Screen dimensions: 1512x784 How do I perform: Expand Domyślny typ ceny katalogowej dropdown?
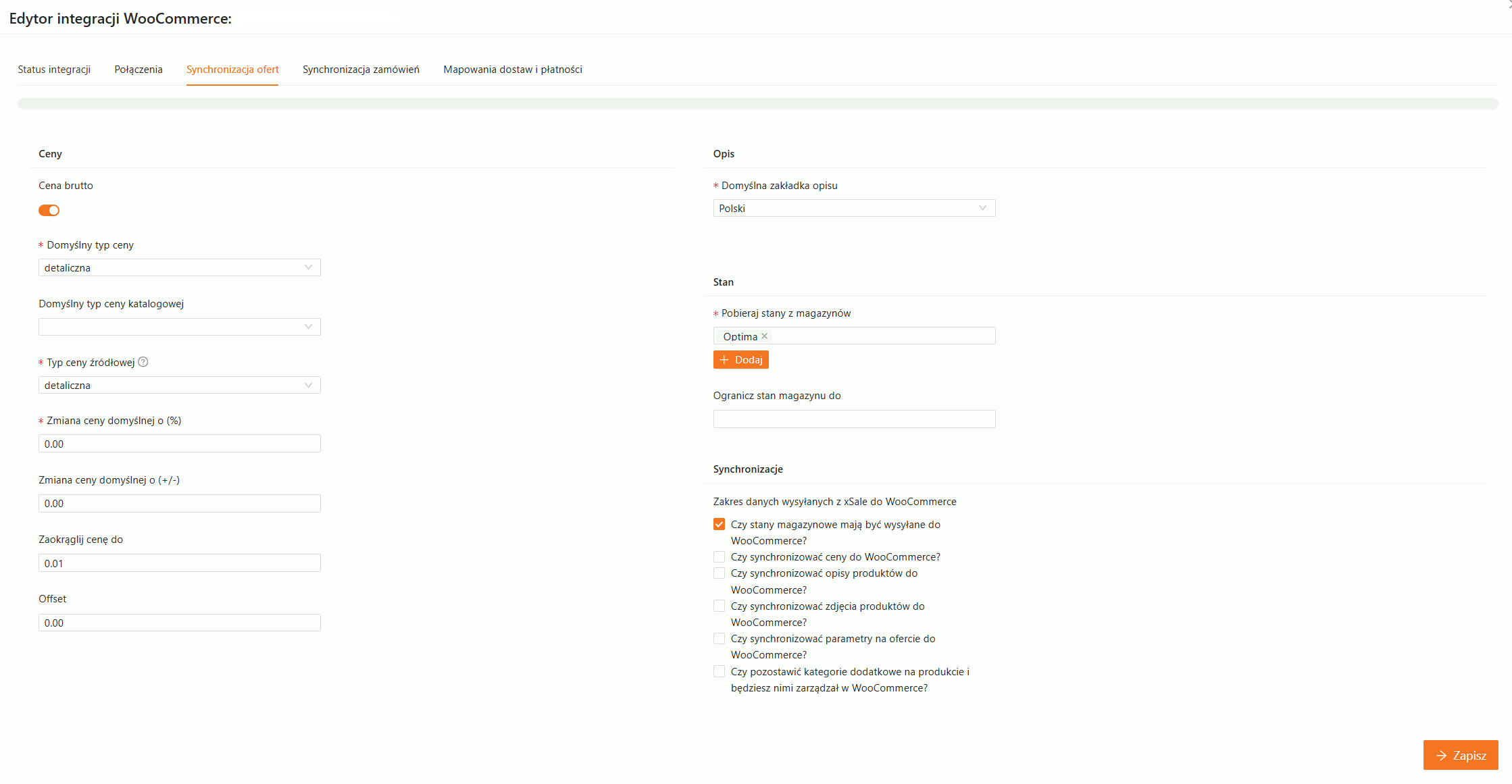click(x=179, y=327)
